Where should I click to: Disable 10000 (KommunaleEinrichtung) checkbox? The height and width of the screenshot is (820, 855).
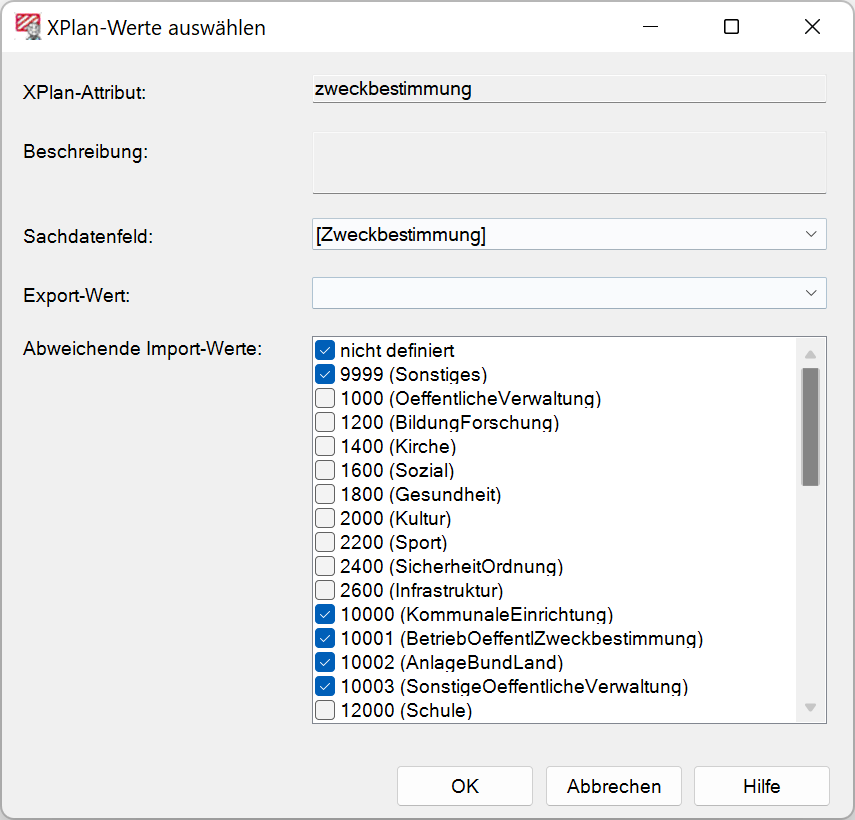325,615
